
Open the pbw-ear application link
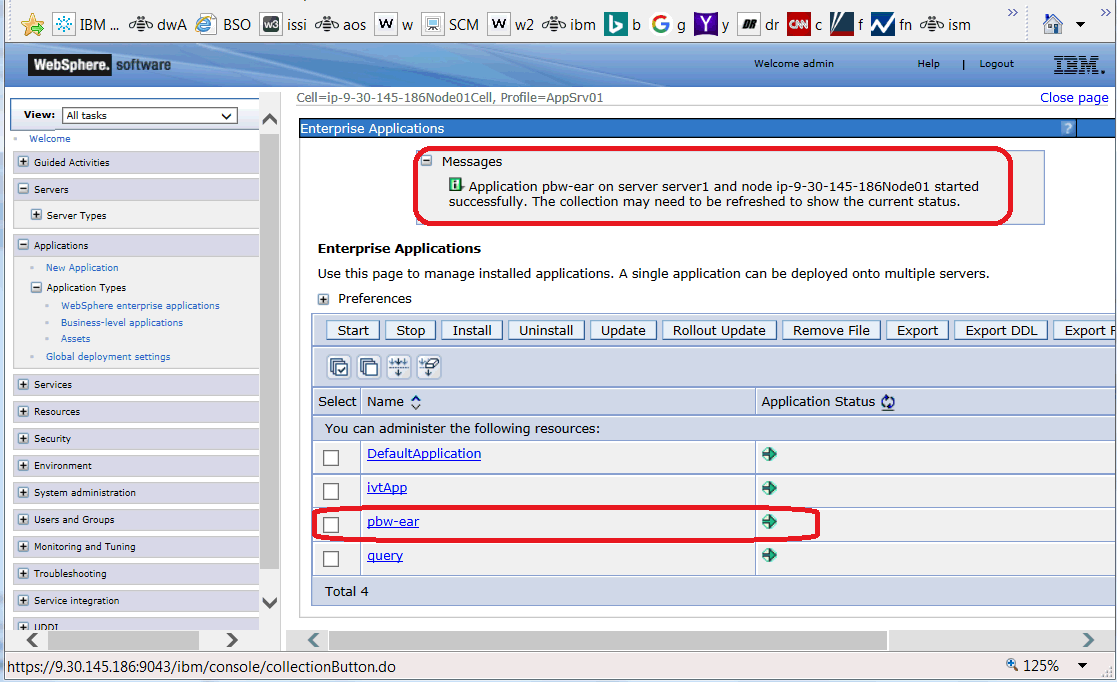pos(393,522)
